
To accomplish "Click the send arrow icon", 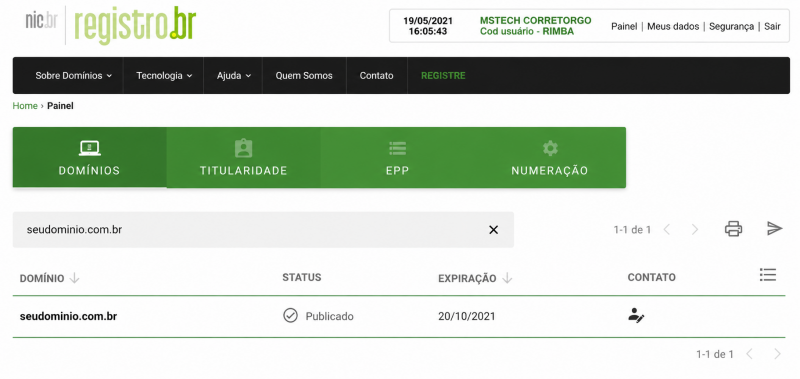I will click(x=774, y=229).
